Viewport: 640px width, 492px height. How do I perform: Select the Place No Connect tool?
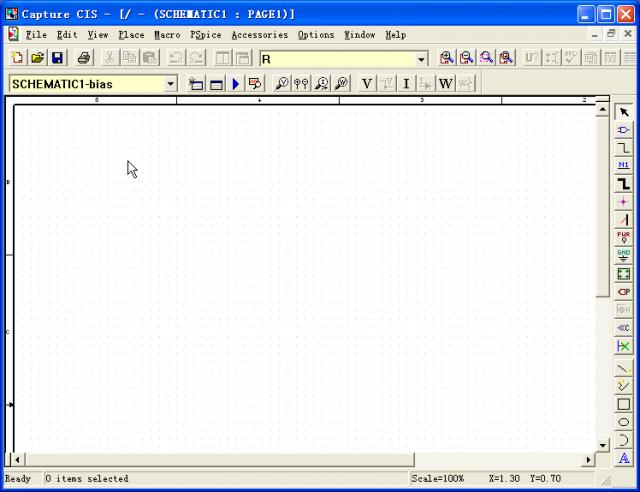click(x=624, y=346)
